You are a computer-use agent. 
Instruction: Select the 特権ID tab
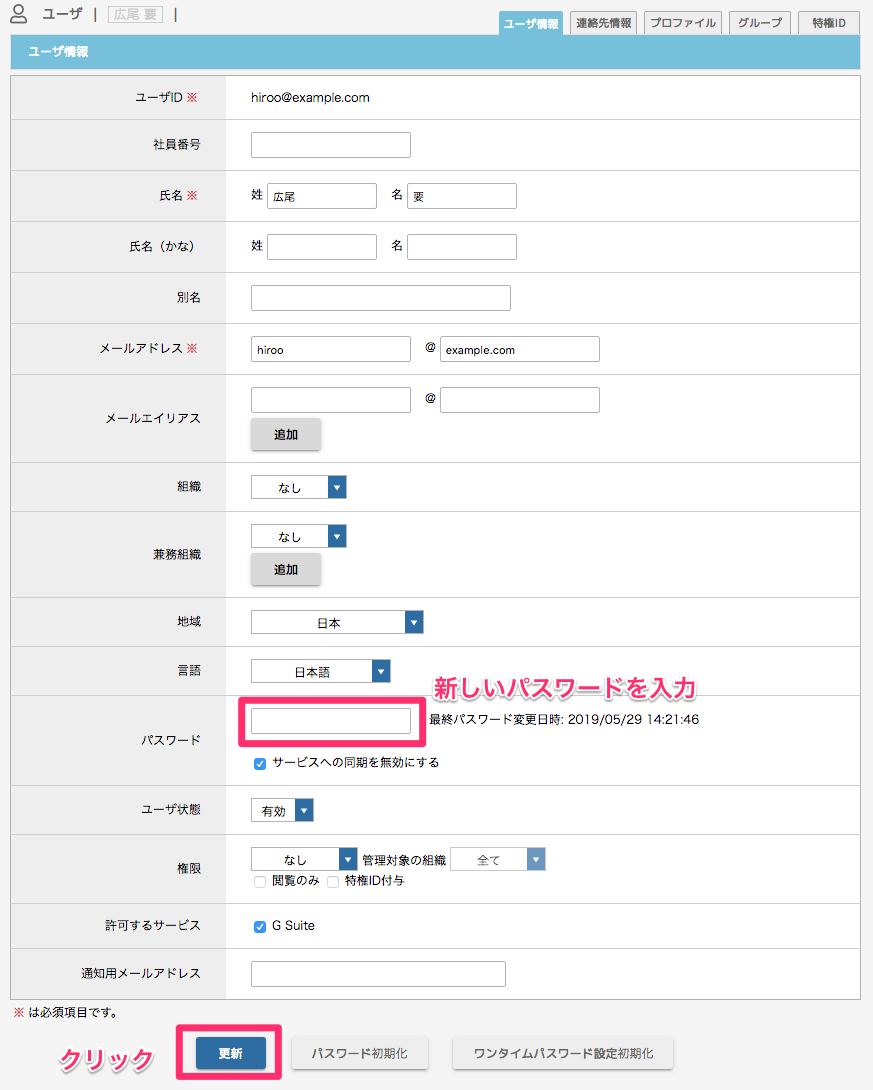coord(829,23)
